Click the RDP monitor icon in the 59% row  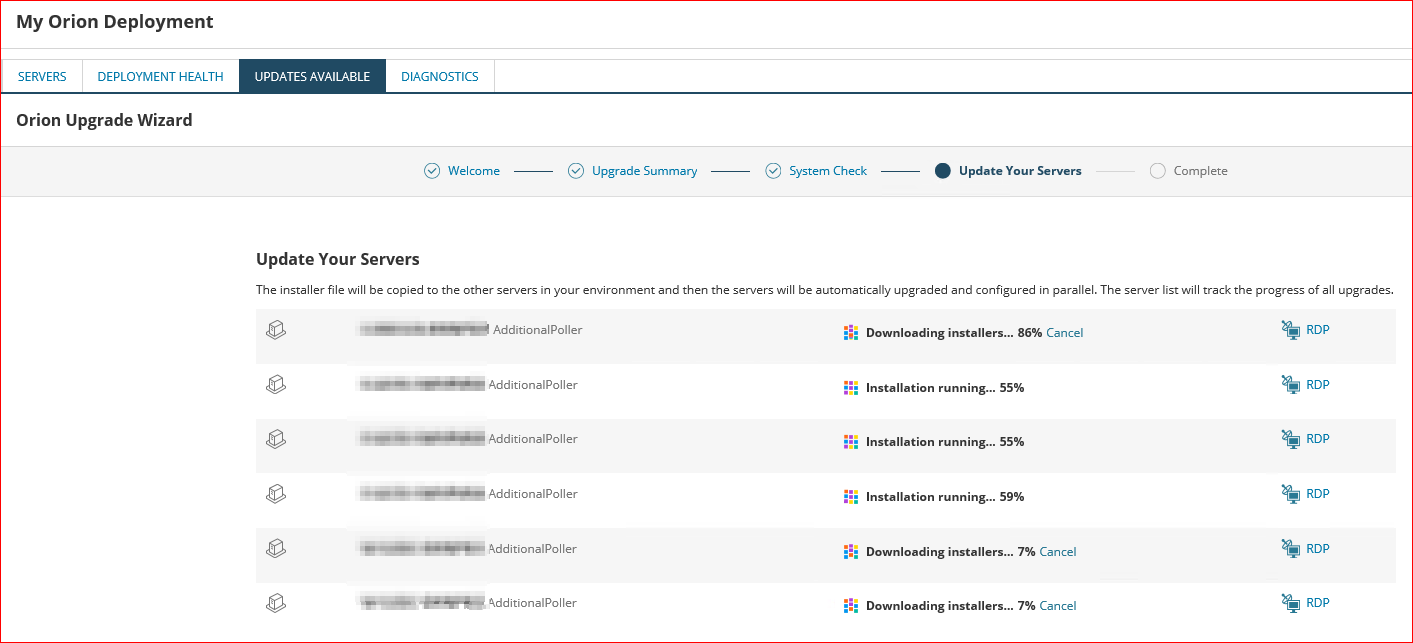1290,494
